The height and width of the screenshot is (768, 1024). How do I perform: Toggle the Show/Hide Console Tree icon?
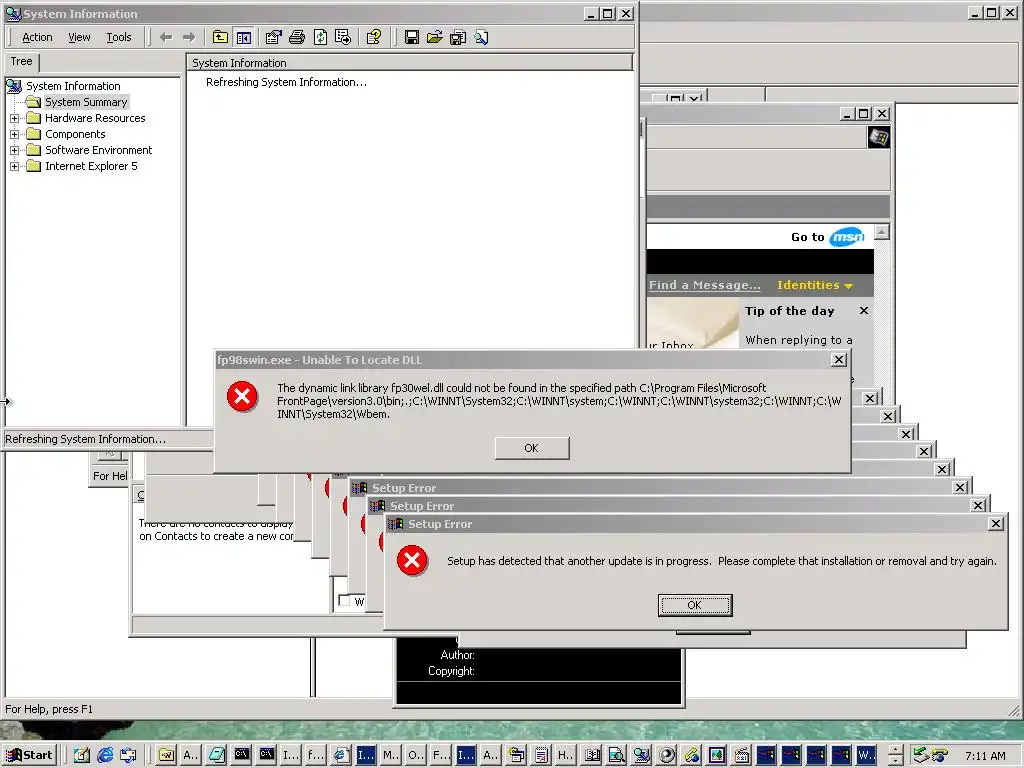coord(244,37)
